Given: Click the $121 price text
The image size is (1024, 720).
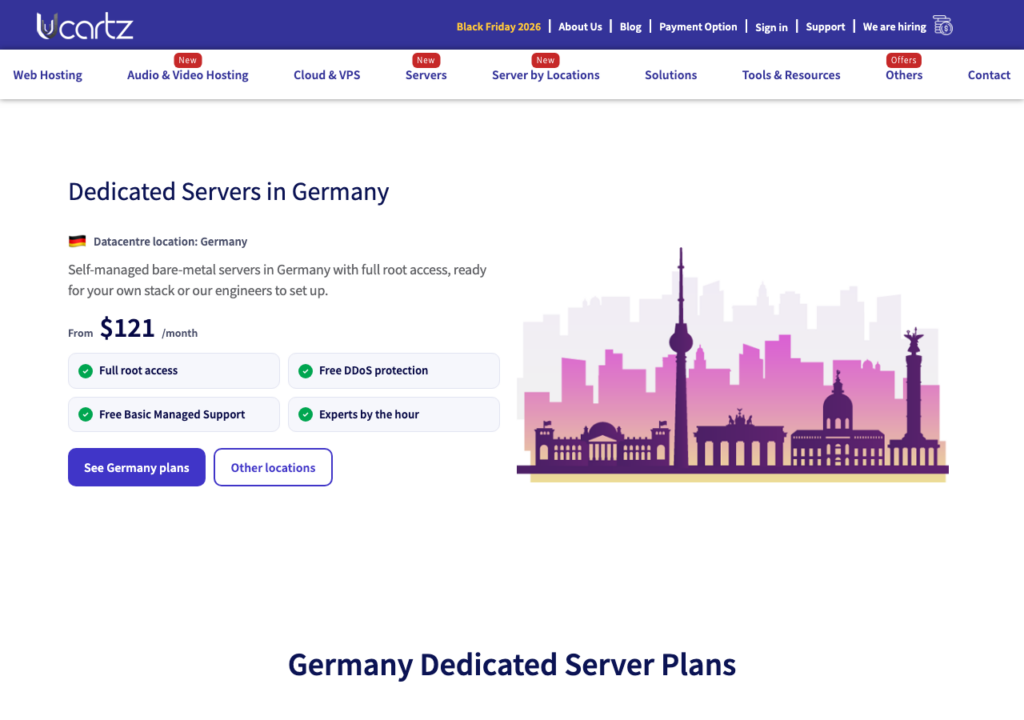Looking at the screenshot, I should (127, 328).
